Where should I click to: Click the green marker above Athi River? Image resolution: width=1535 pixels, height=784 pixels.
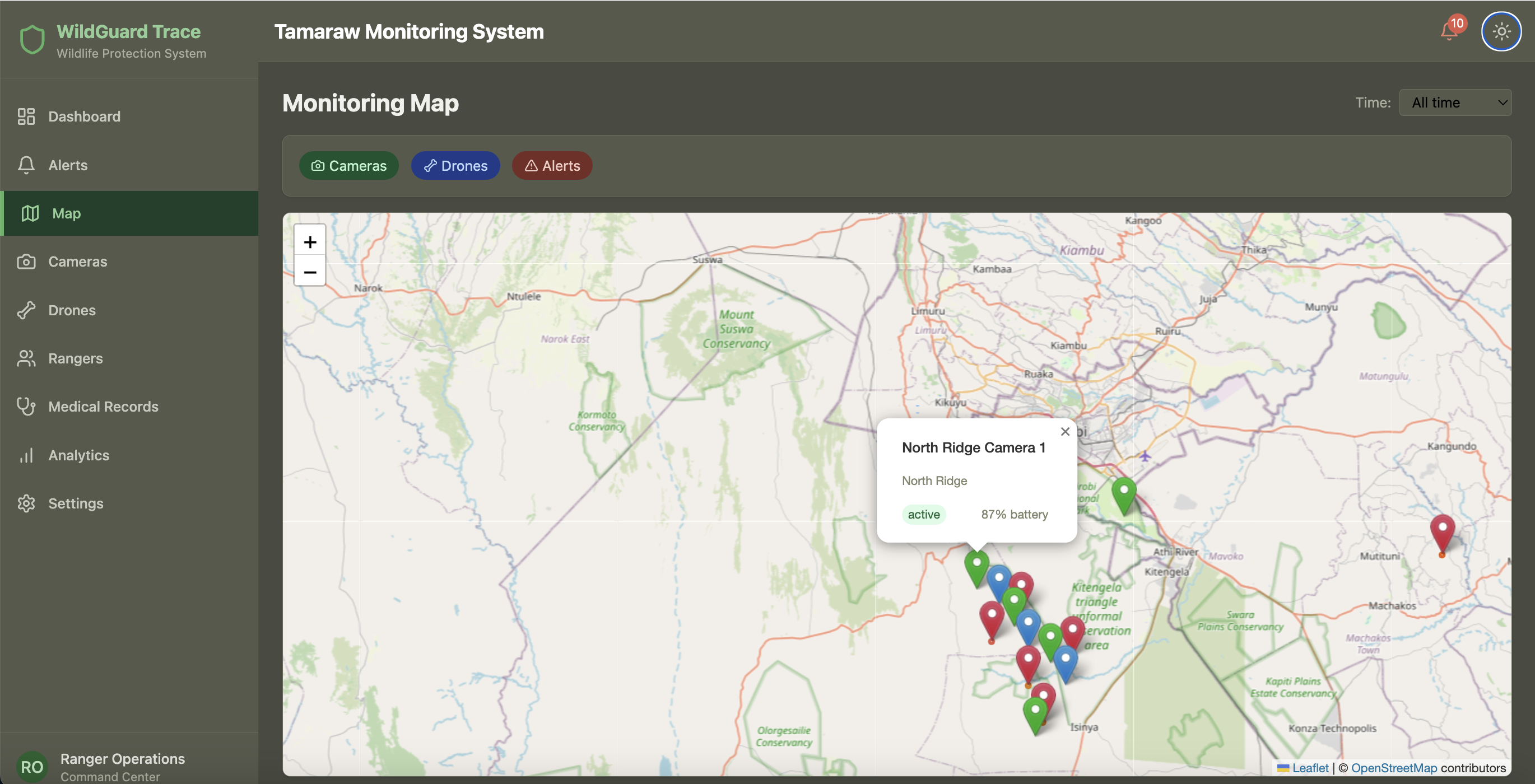click(1124, 493)
